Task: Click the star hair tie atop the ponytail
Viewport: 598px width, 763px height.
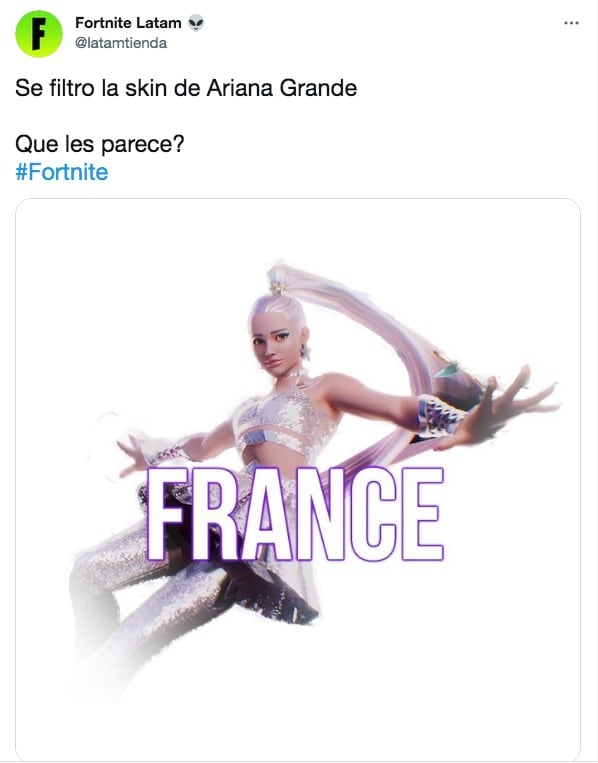Action: tap(277, 287)
